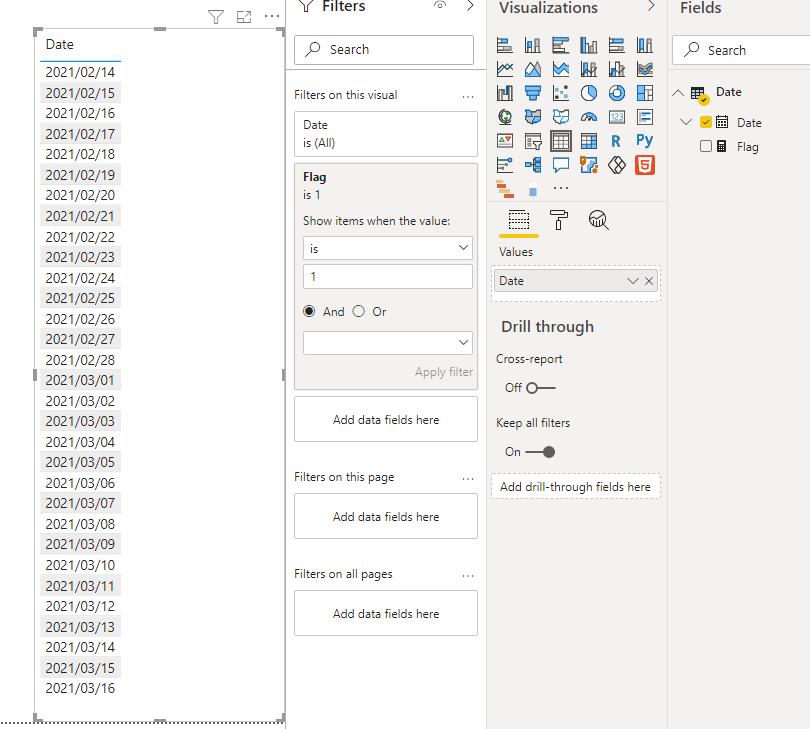The width and height of the screenshot is (810, 729).
Task: Select the Ribbon chart visual
Action: point(644,69)
